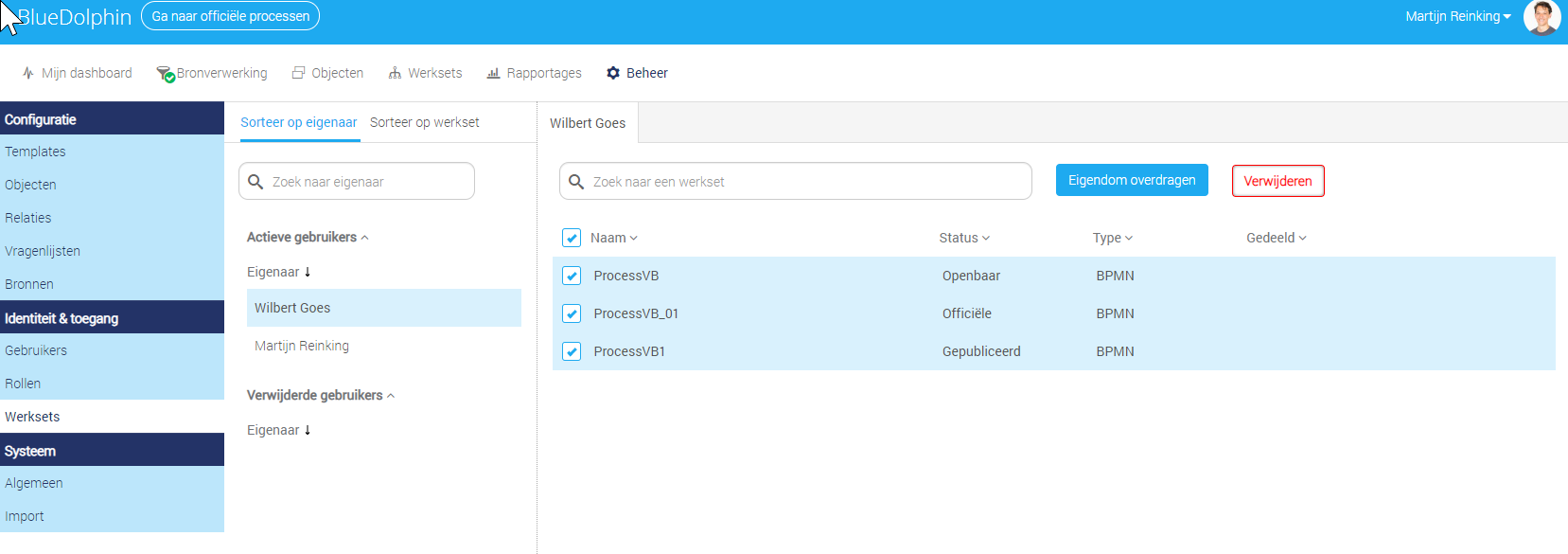Click the Gepubliceerd status cell
Screen dimensions: 1568x554
[981, 351]
